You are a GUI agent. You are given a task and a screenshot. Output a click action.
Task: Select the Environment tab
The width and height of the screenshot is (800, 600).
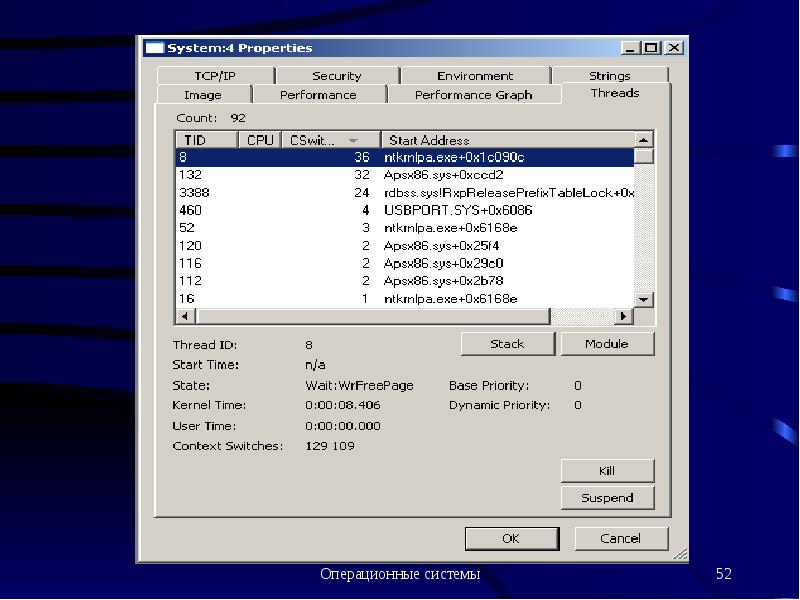pyautogui.click(x=474, y=76)
